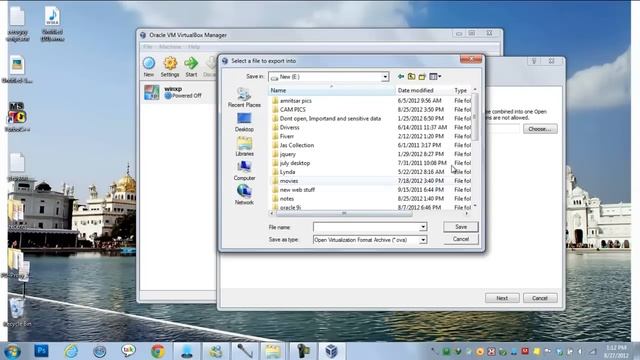Open Photoshop from the taskbar
This screenshot has width=640, height=360.
tap(41, 351)
